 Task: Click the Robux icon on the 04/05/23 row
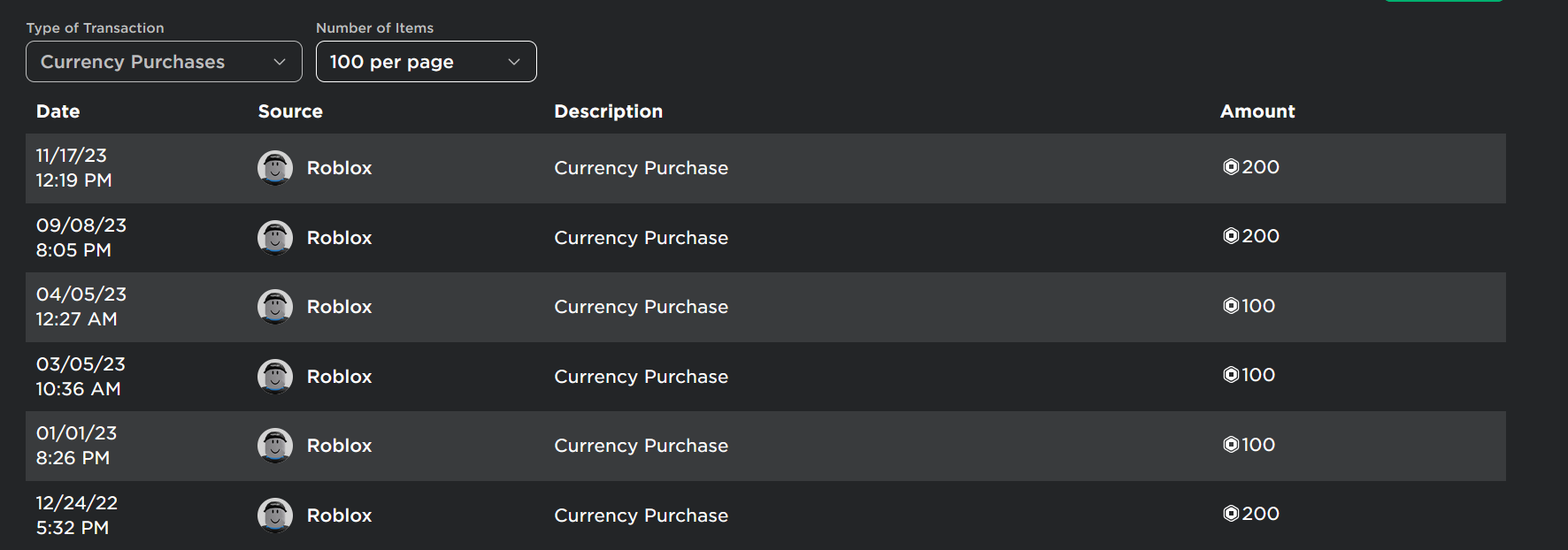click(x=1228, y=306)
